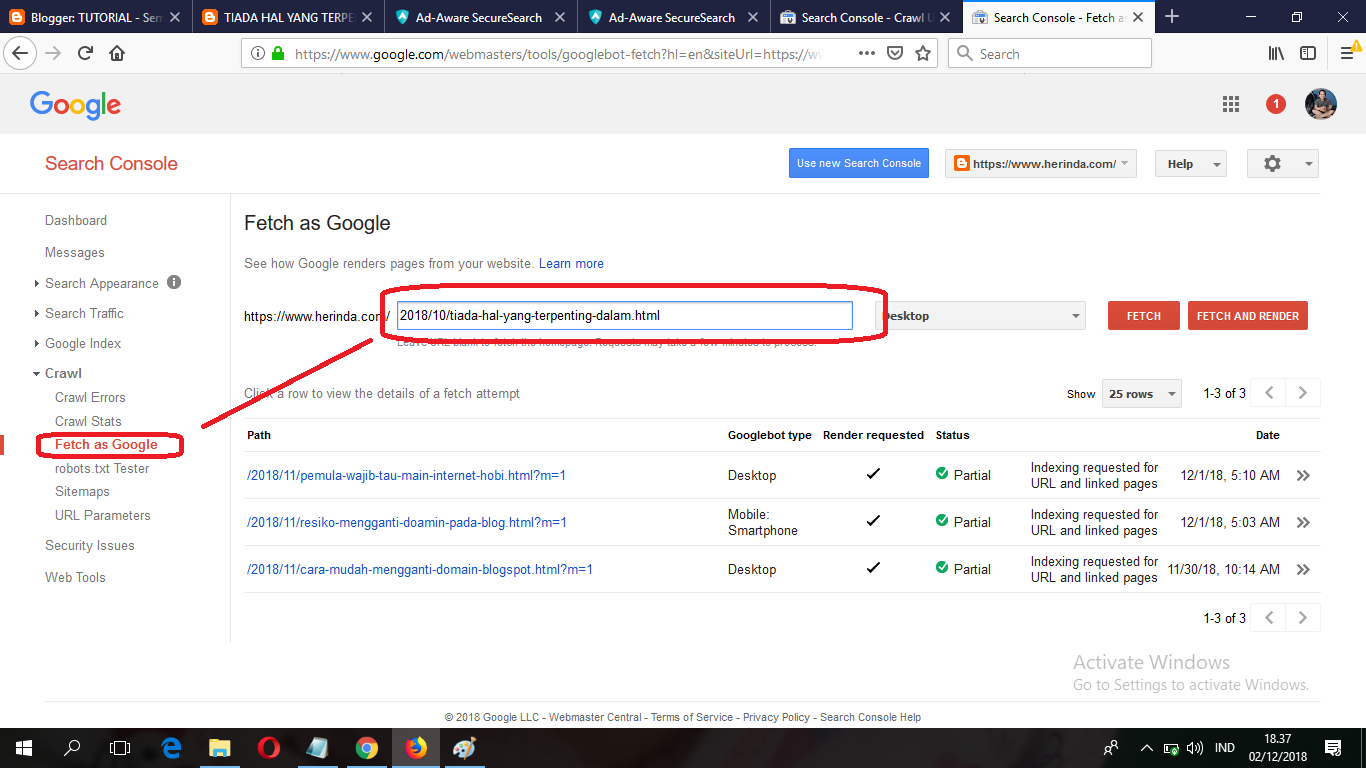Open the settings gear dropdown
Image resolution: width=1366 pixels, height=768 pixels.
[x=1283, y=164]
